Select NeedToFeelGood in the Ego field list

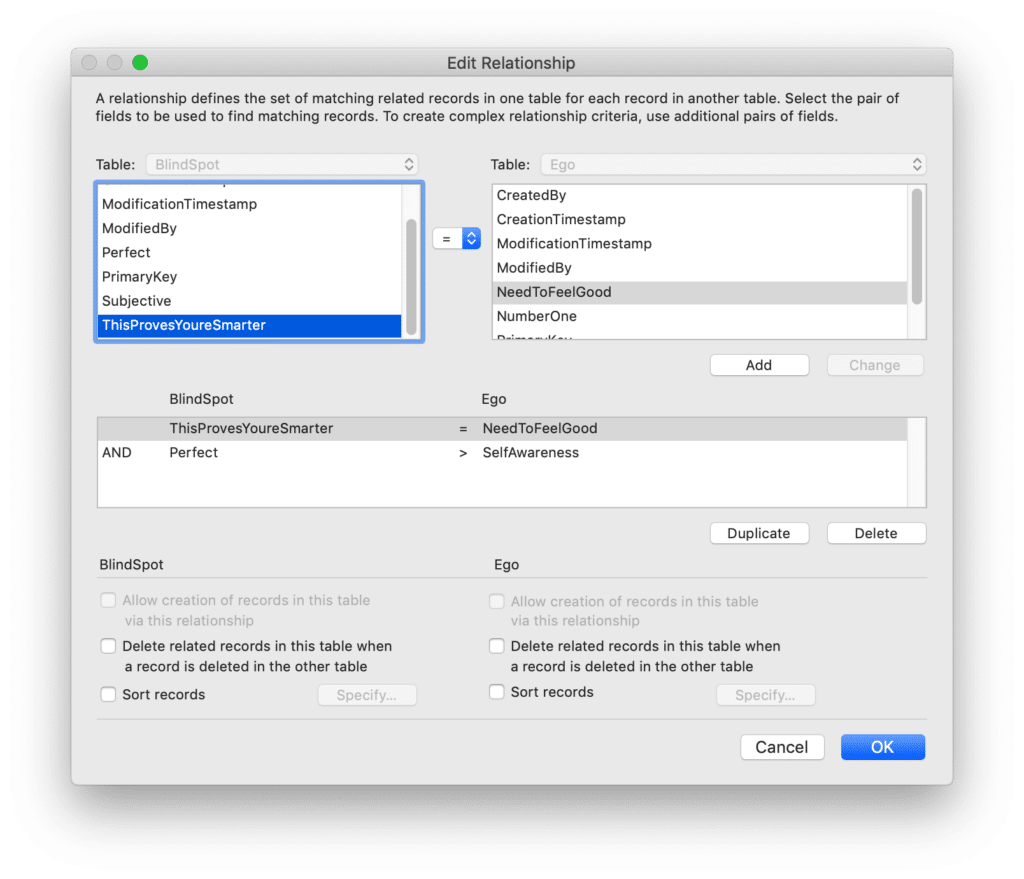coord(699,292)
